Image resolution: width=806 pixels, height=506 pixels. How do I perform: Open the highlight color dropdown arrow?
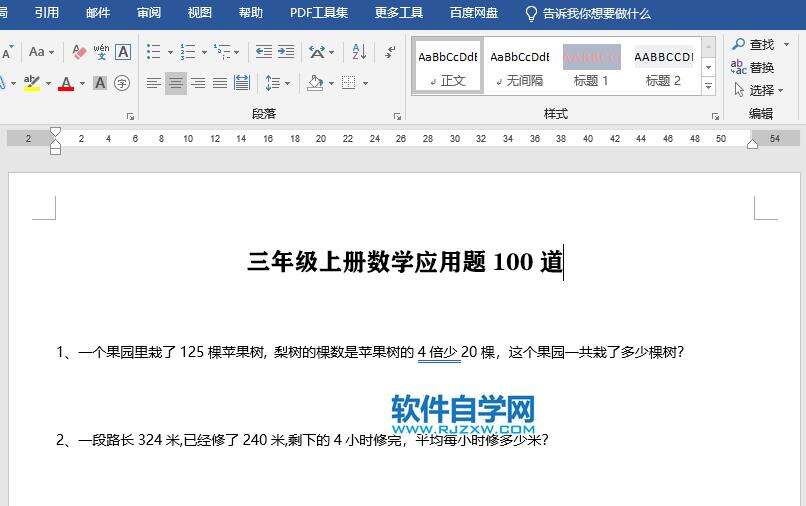tap(48, 83)
